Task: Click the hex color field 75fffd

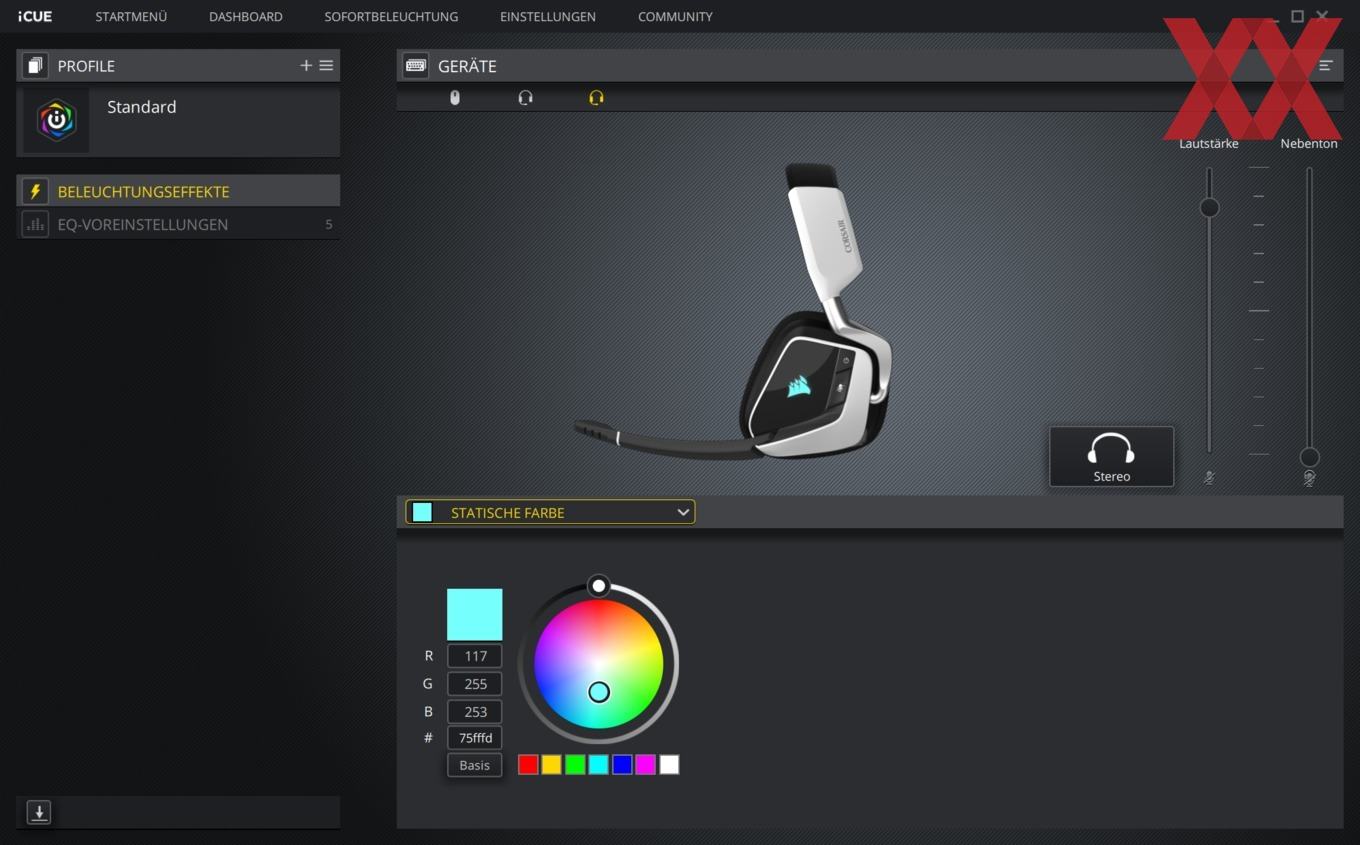Action: pyautogui.click(x=475, y=738)
